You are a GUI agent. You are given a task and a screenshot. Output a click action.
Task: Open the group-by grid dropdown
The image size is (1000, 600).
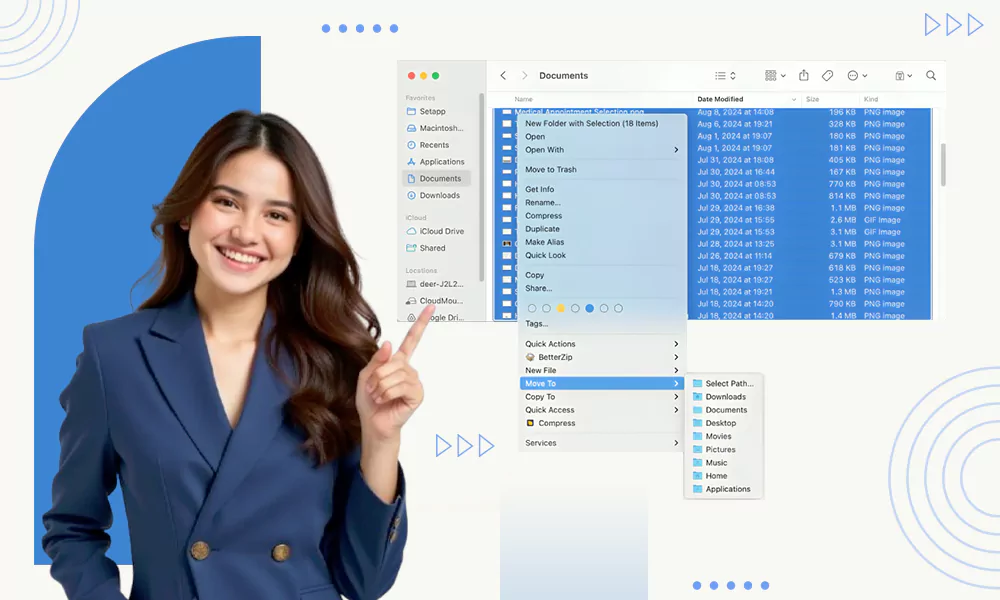775,75
